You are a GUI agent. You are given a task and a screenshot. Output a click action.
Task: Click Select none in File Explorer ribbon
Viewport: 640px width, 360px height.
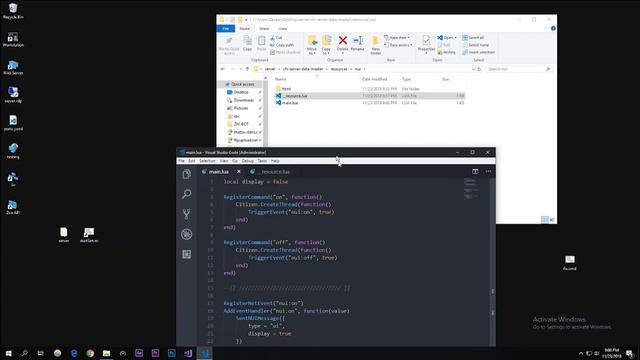coord(476,45)
